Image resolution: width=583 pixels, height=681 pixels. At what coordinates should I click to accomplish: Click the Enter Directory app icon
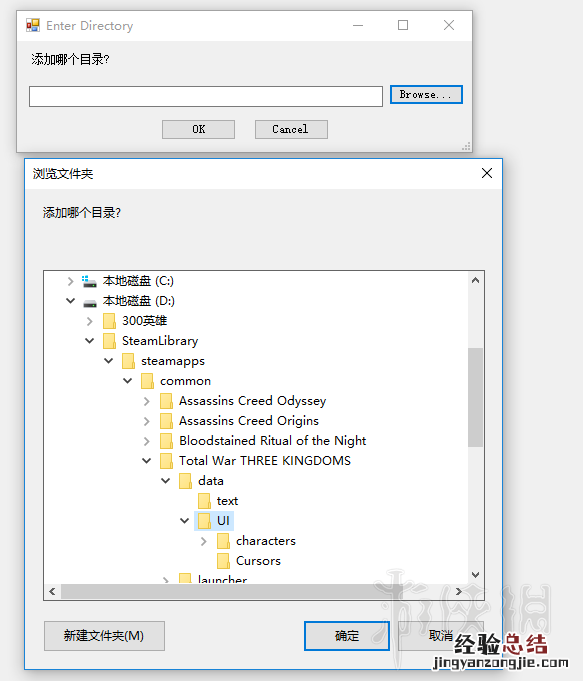33,25
